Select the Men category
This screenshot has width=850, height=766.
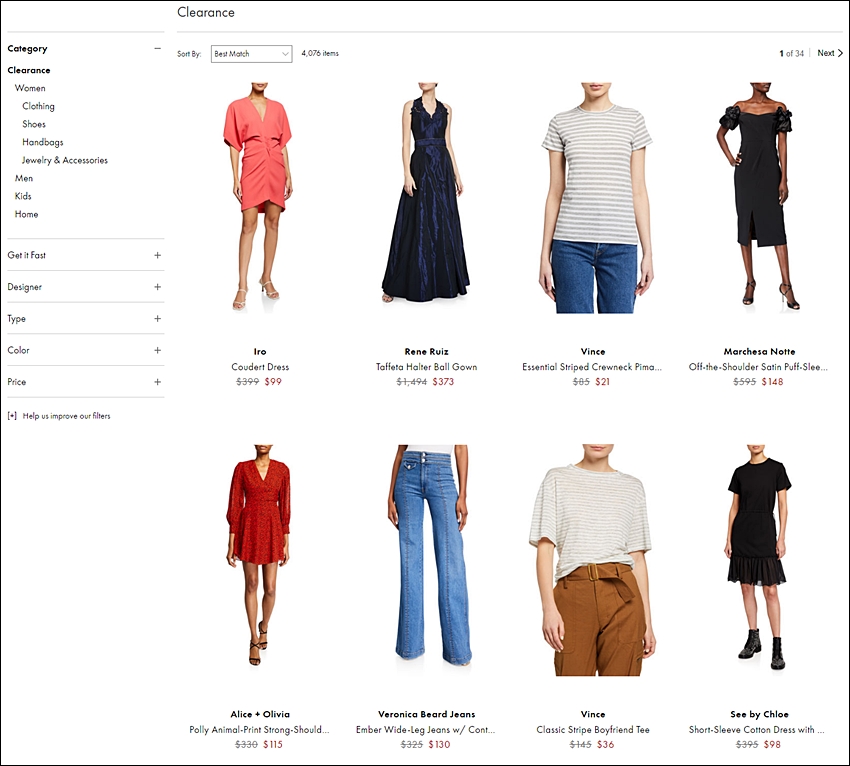pos(24,178)
